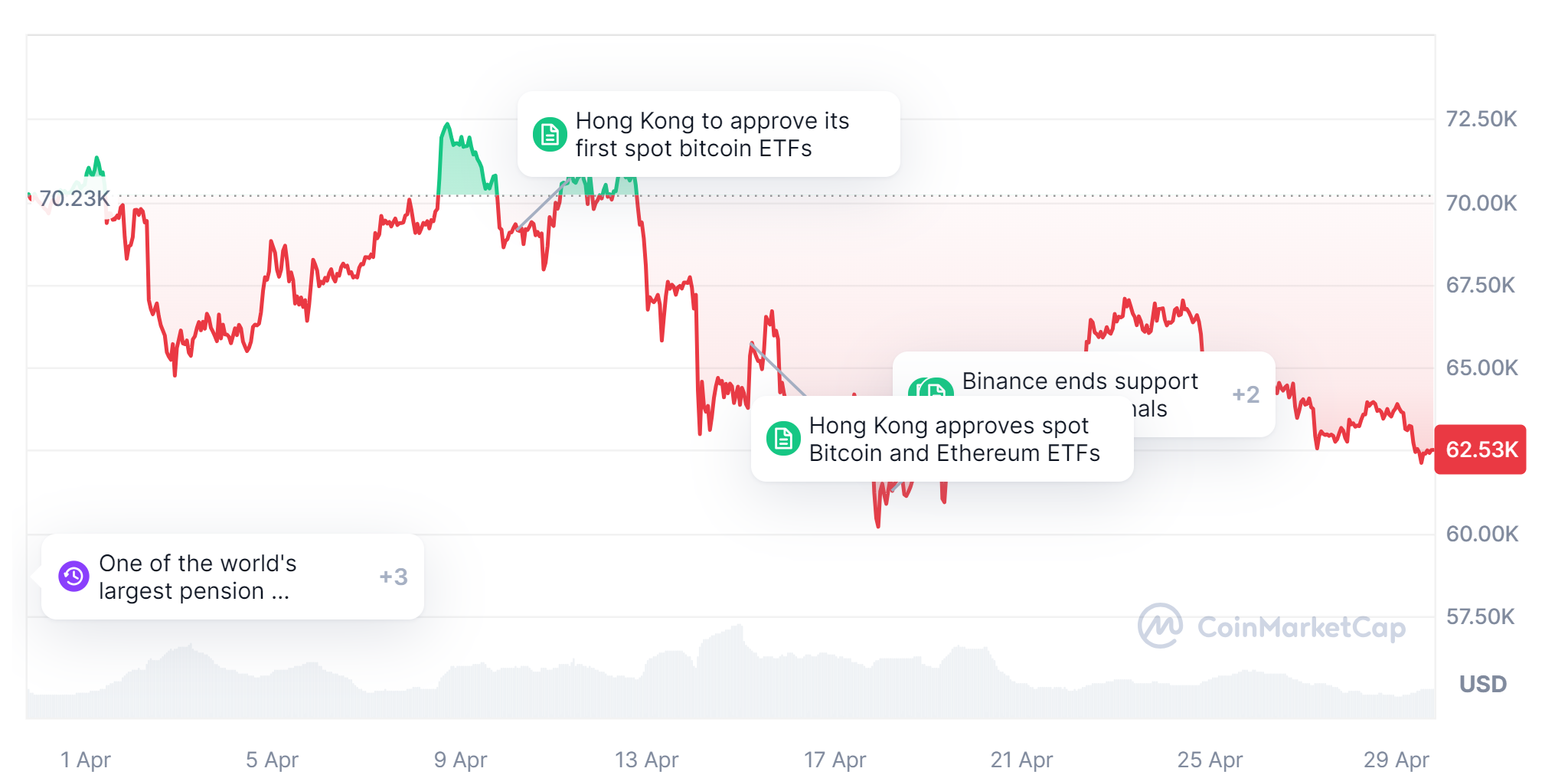The width and height of the screenshot is (1568, 778).
Task: Open "Hong Kong to approve its first spot bitcoin ETFs" headline
Action: coord(712,135)
